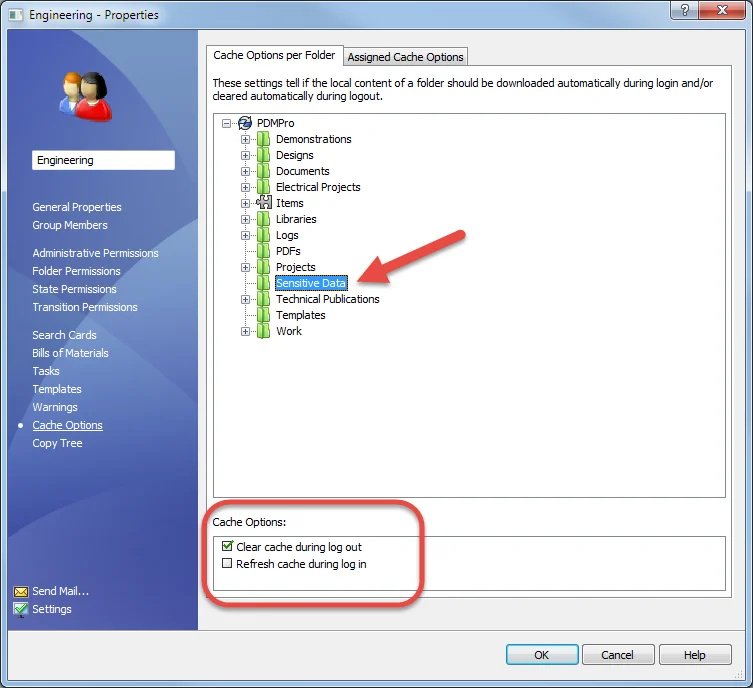753x688 pixels.
Task: Expand the Work folder
Action: click(x=245, y=331)
